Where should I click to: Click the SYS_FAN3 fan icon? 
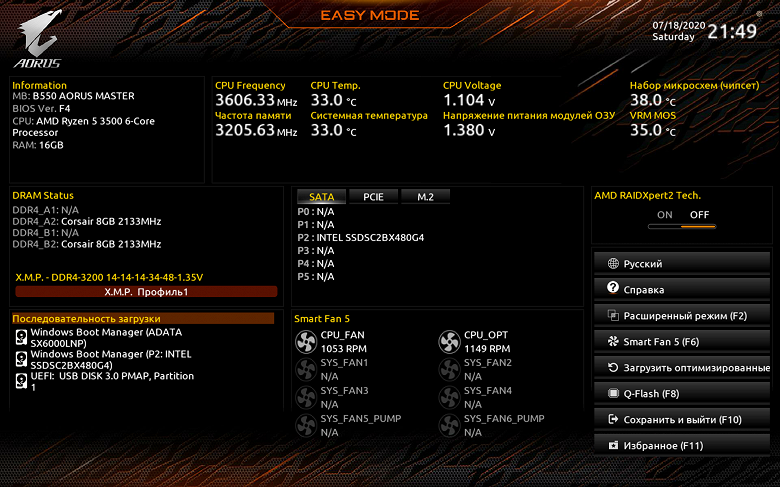[306, 397]
